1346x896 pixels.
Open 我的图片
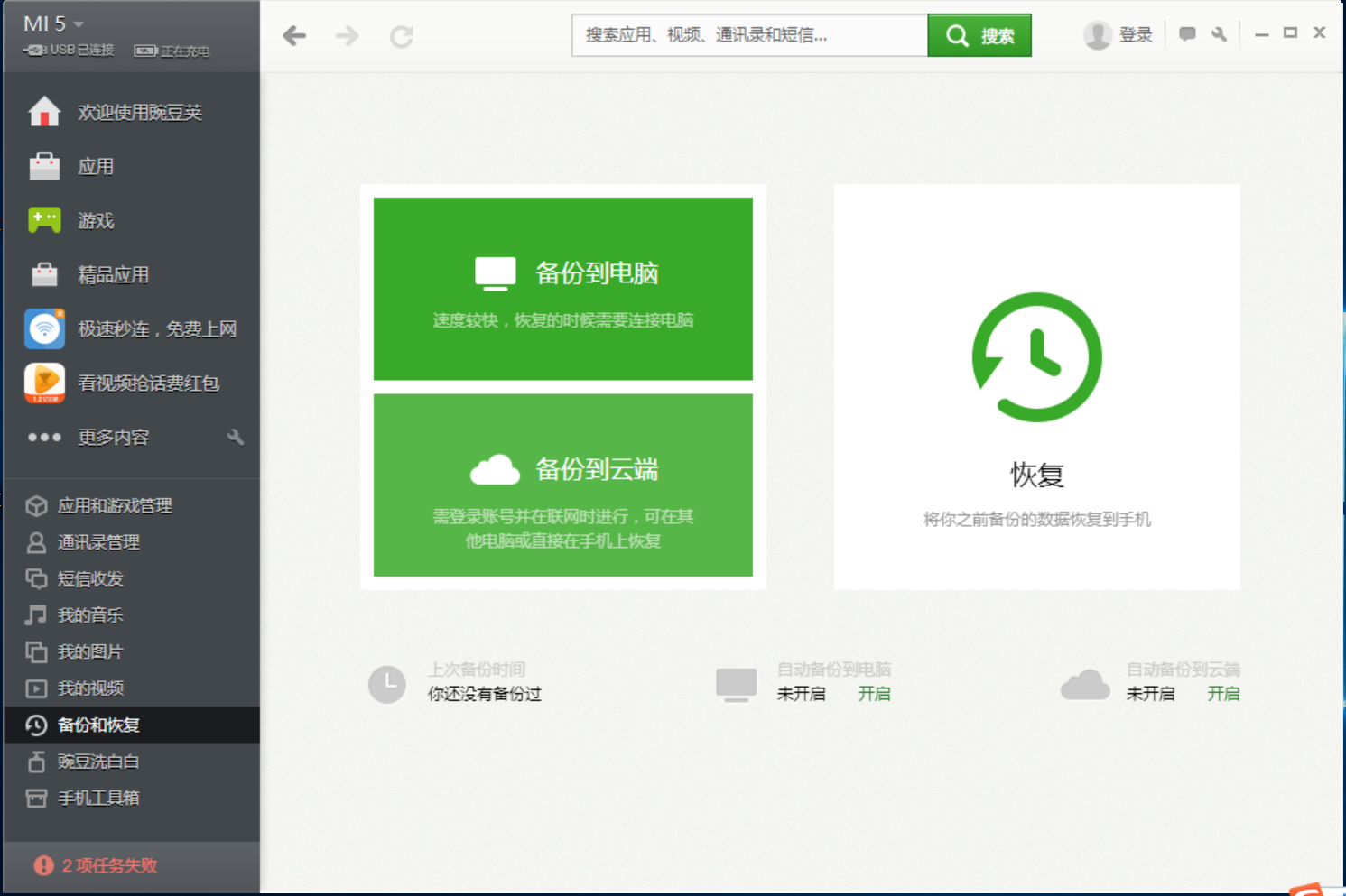pos(131,651)
